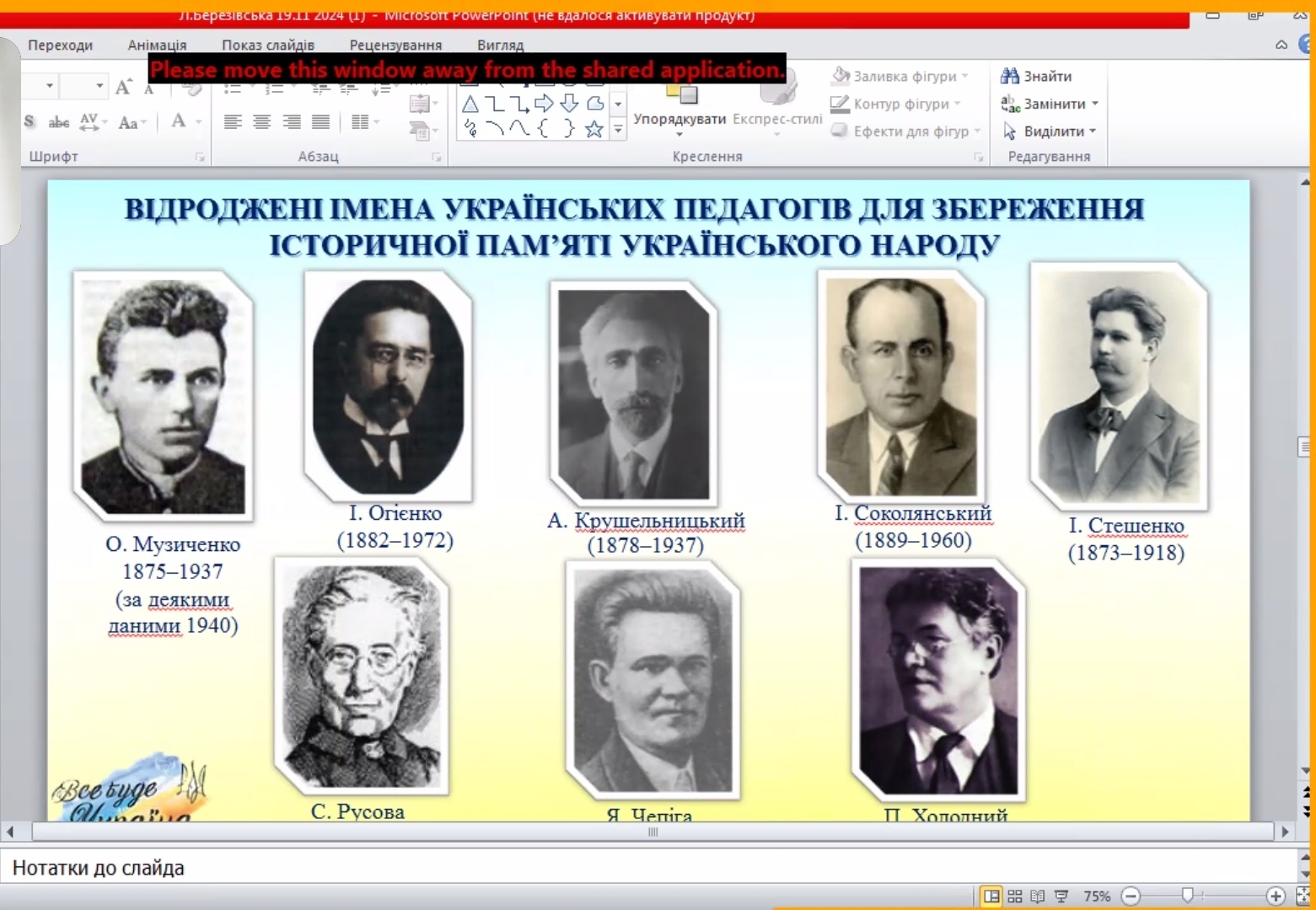Expand the shapes gallery more arrow
The image size is (1316, 910).
pos(618,130)
